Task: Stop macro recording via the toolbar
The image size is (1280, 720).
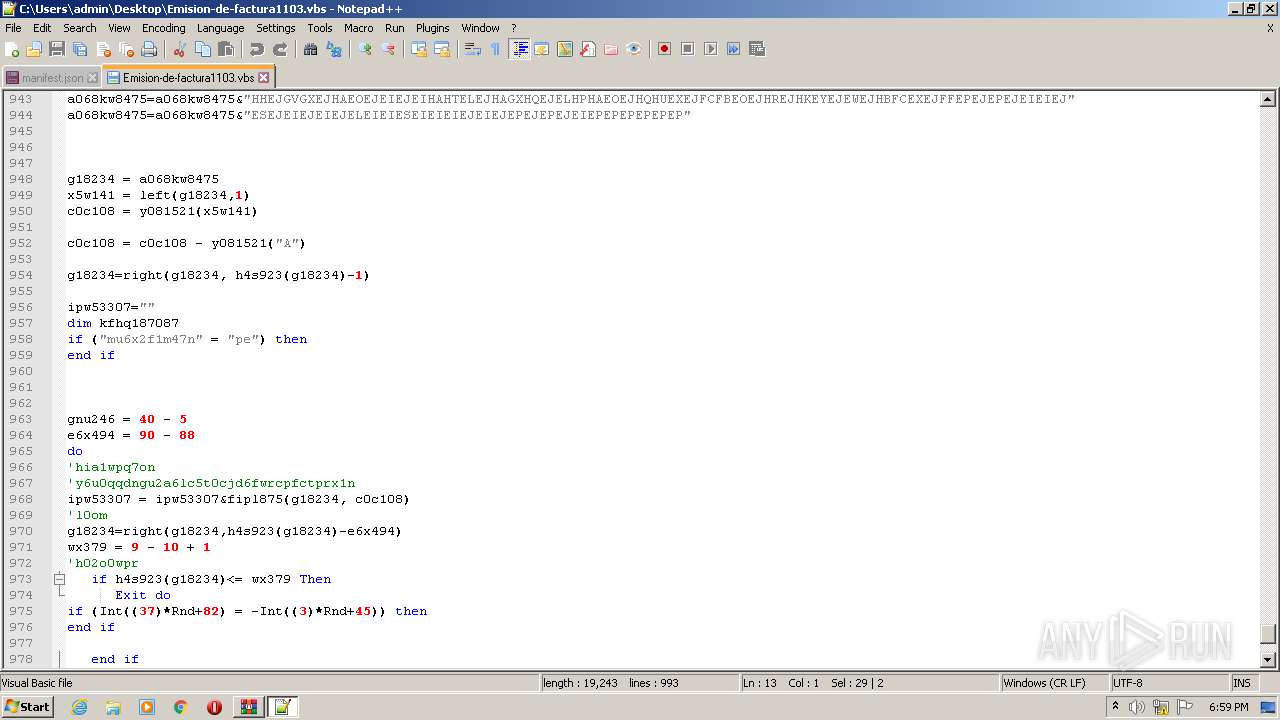Action: [x=687, y=49]
